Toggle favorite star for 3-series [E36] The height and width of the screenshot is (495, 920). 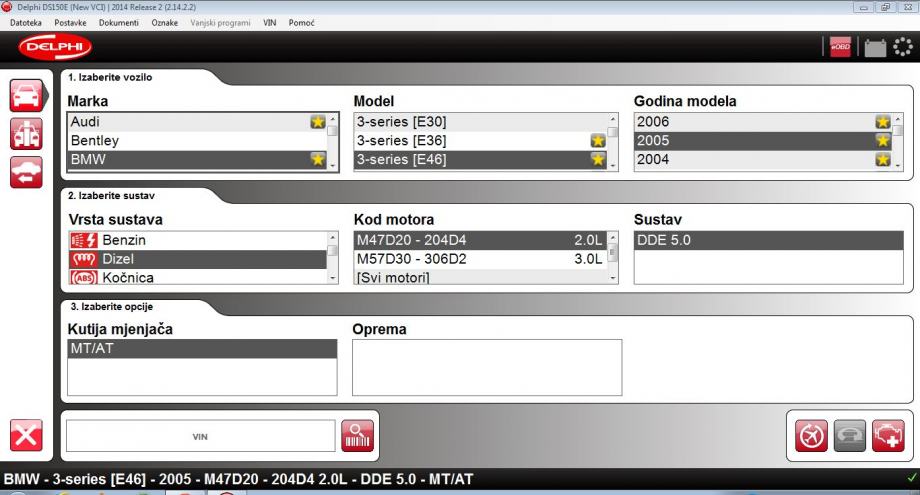[598, 141]
